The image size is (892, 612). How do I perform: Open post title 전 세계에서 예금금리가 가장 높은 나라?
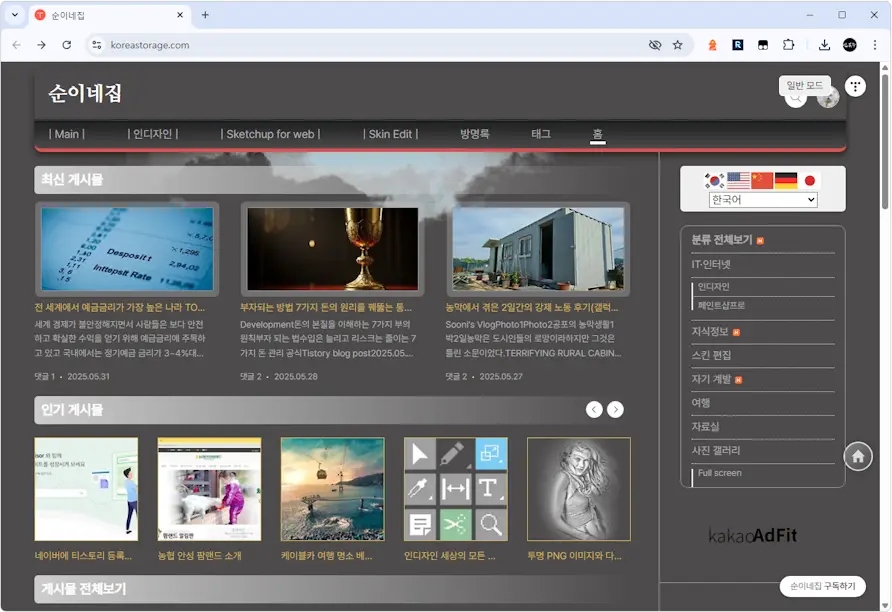(x=119, y=307)
